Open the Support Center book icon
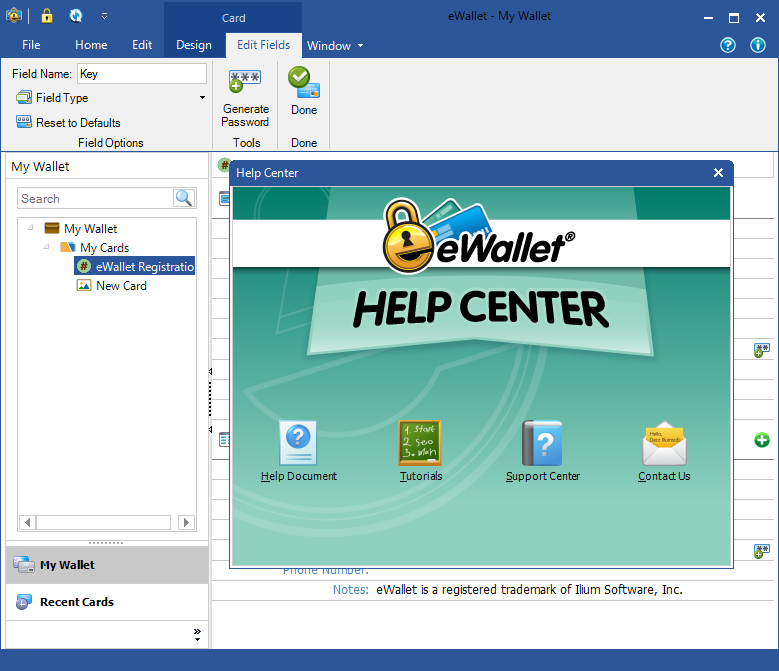This screenshot has height=671, width=779. [x=542, y=443]
